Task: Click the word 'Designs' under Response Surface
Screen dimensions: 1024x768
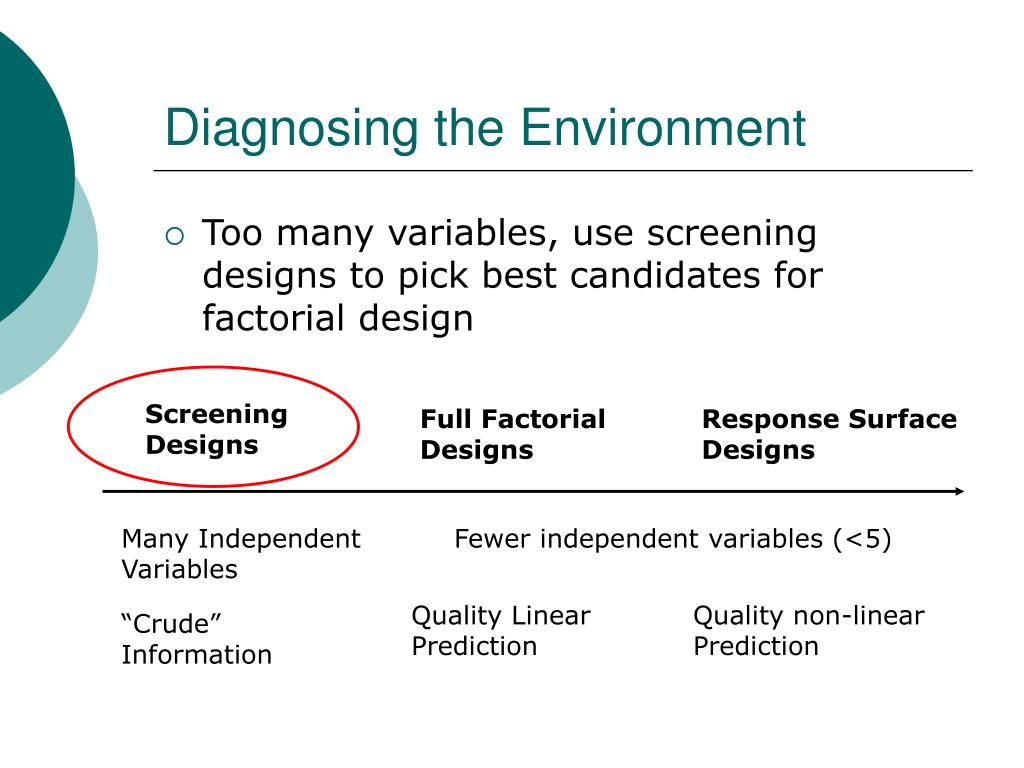Action: (758, 450)
